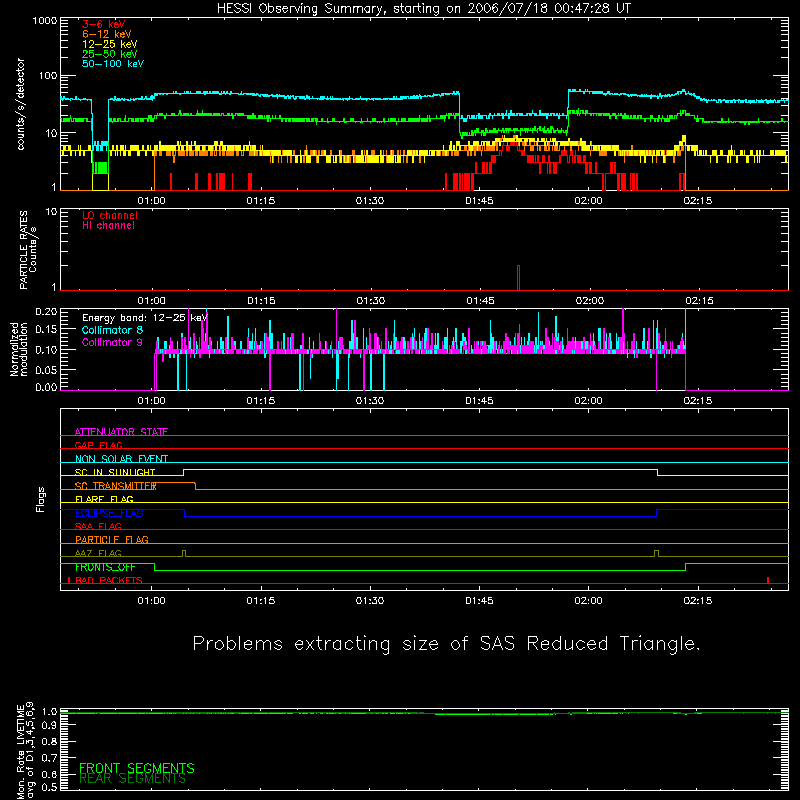
Task: Click the REAR SEGMENTS legend label
Action: 133,779
